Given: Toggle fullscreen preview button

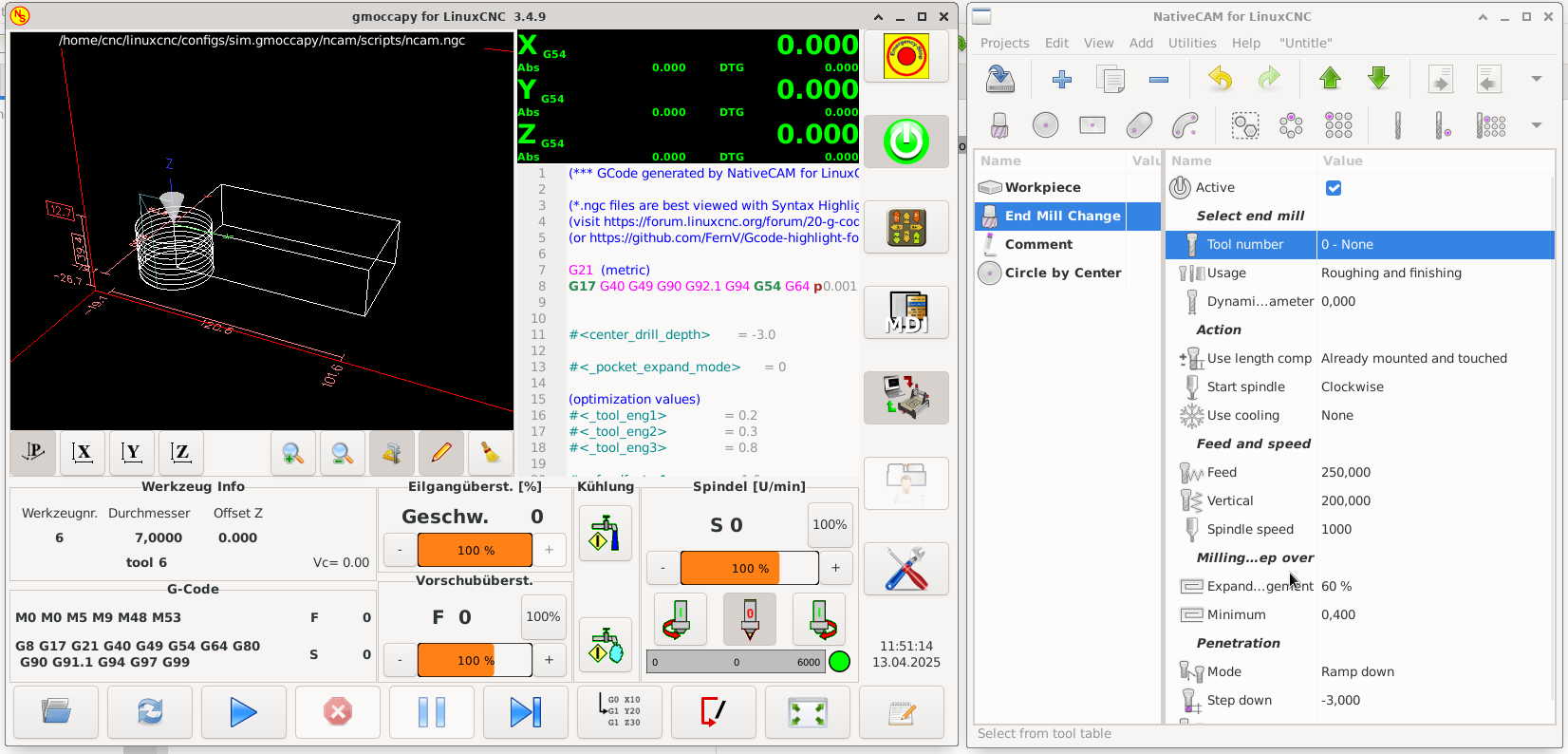Looking at the screenshot, I should 808,712.
